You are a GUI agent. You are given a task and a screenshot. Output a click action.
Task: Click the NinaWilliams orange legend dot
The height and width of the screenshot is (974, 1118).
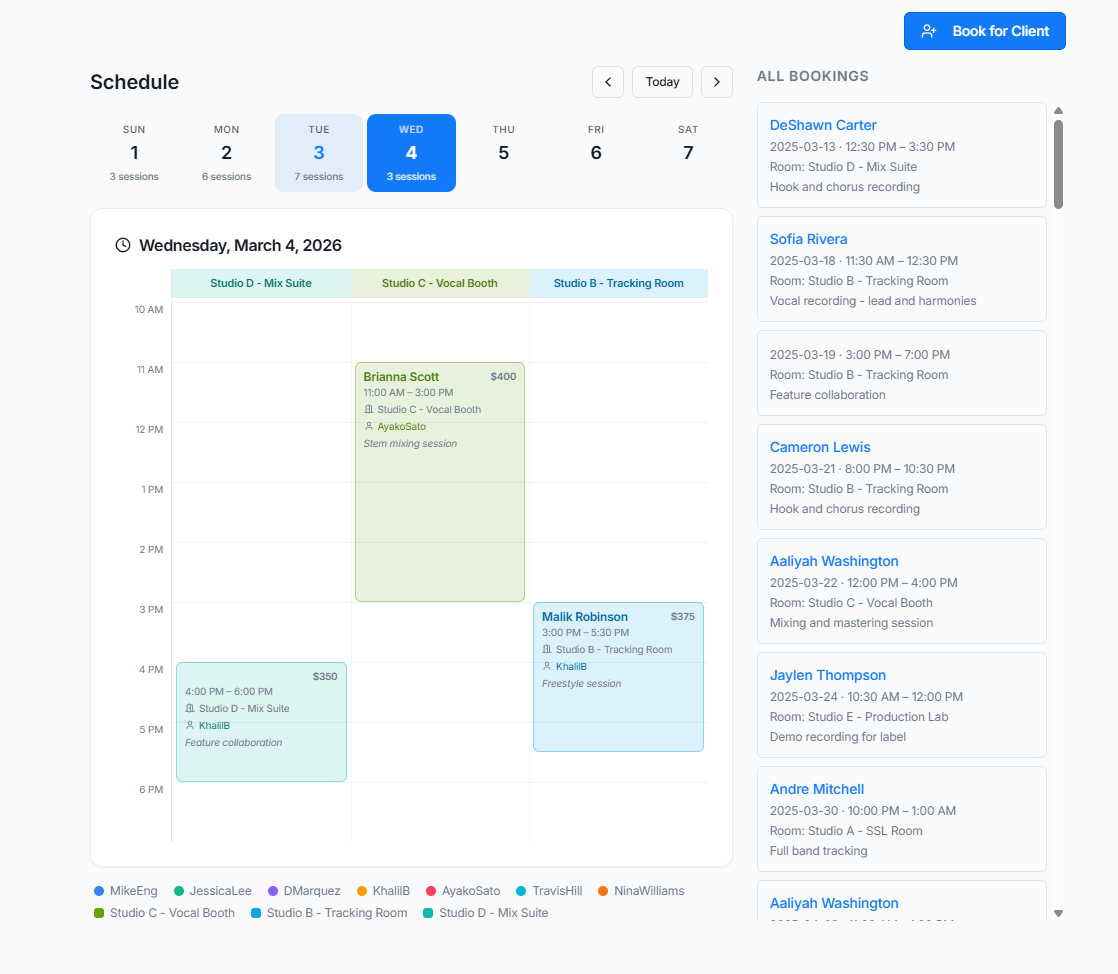pyautogui.click(x=603, y=891)
